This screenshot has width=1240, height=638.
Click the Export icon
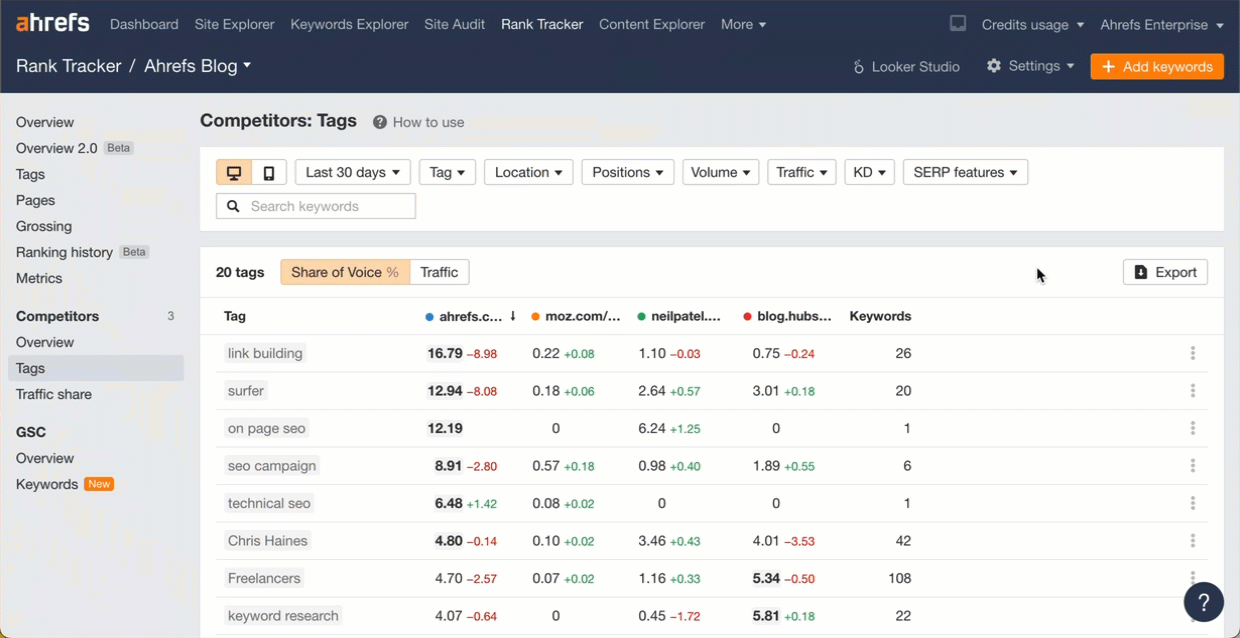1141,271
